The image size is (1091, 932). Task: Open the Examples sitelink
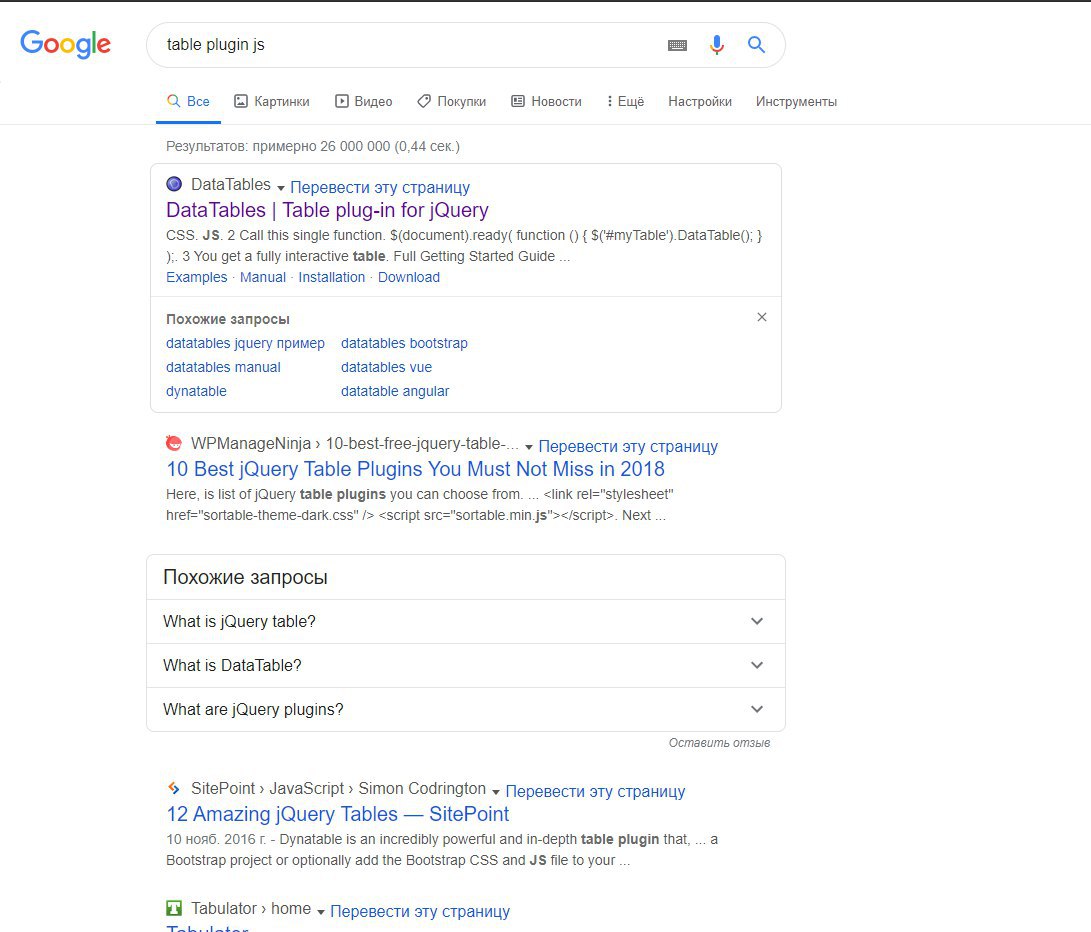[x=196, y=277]
